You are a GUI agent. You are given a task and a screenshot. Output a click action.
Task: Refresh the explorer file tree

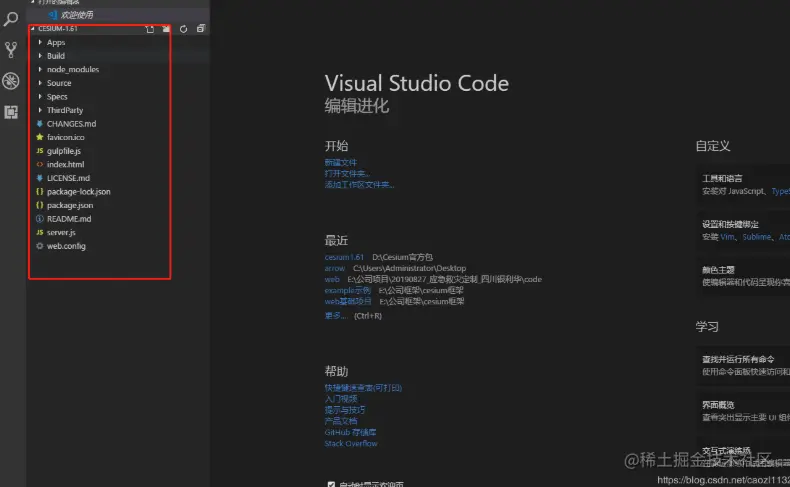(x=183, y=29)
